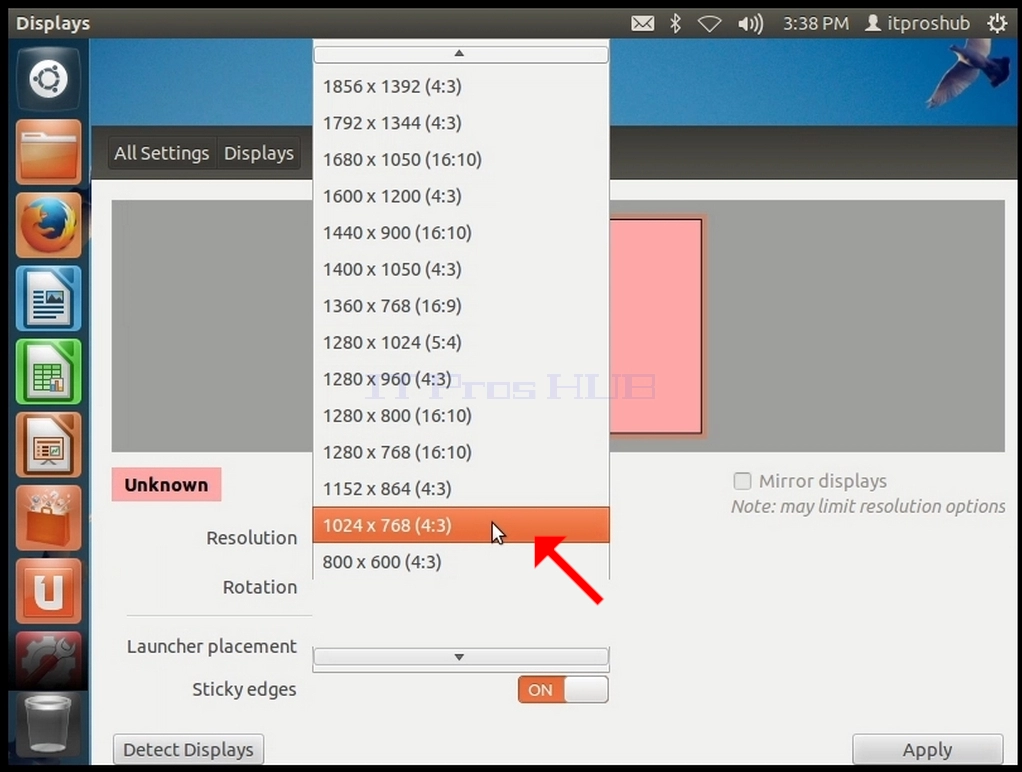Choose 1152 x 864 (4:3) resolution

pyautogui.click(x=461, y=488)
